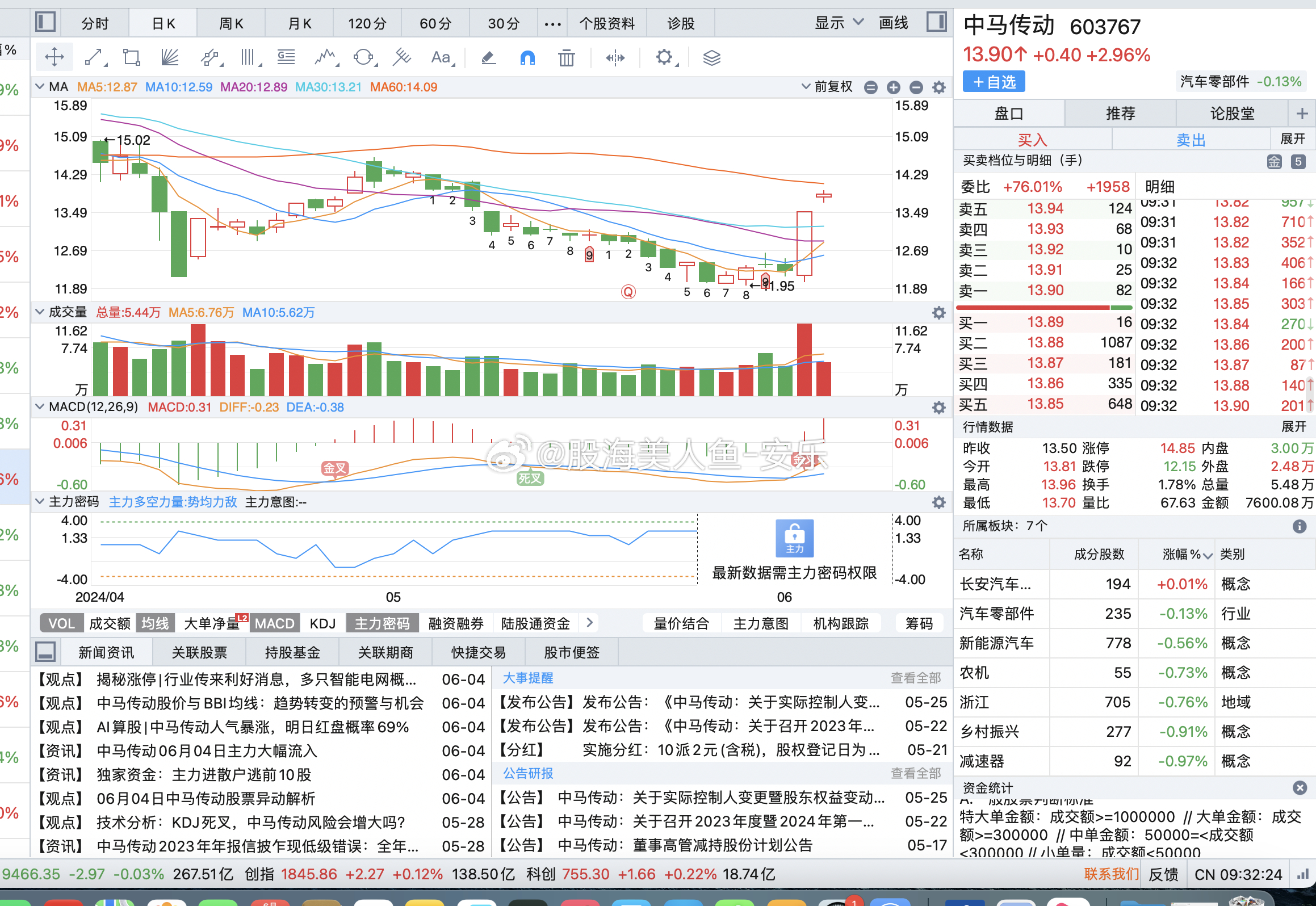Image resolution: width=1316 pixels, height=906 pixels.
Task: Open MA indicator settings gear
Action: tap(939, 87)
